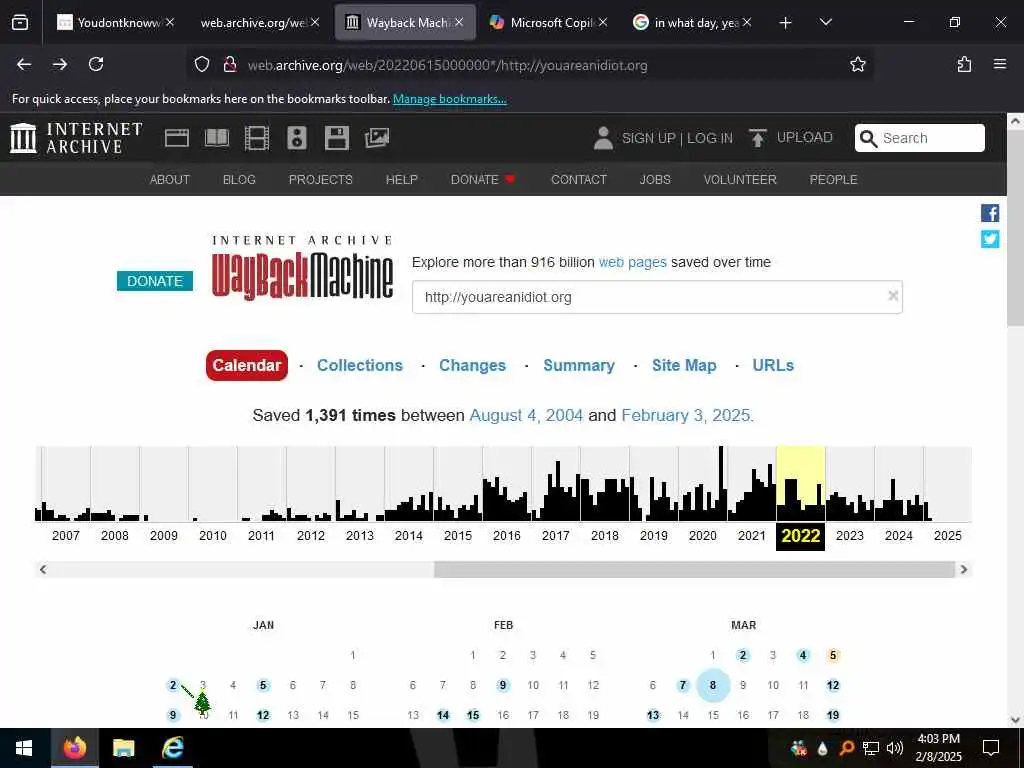Share page on Twitter

(x=990, y=239)
